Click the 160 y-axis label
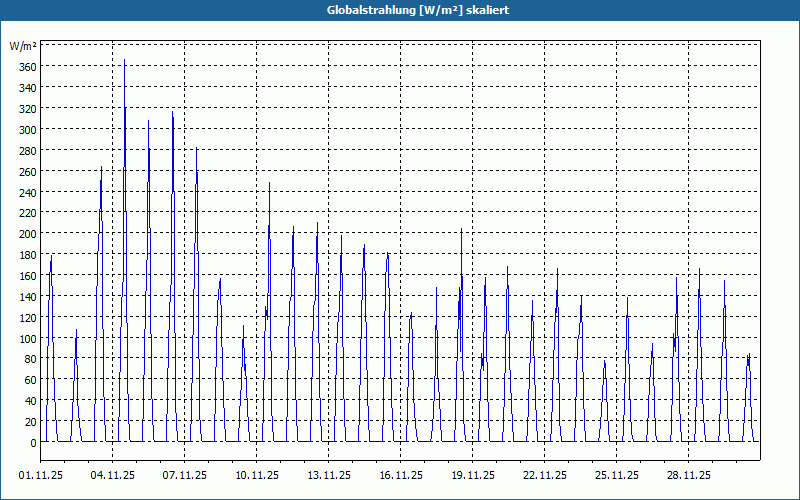Screen dimensions: 800x500 28,276
